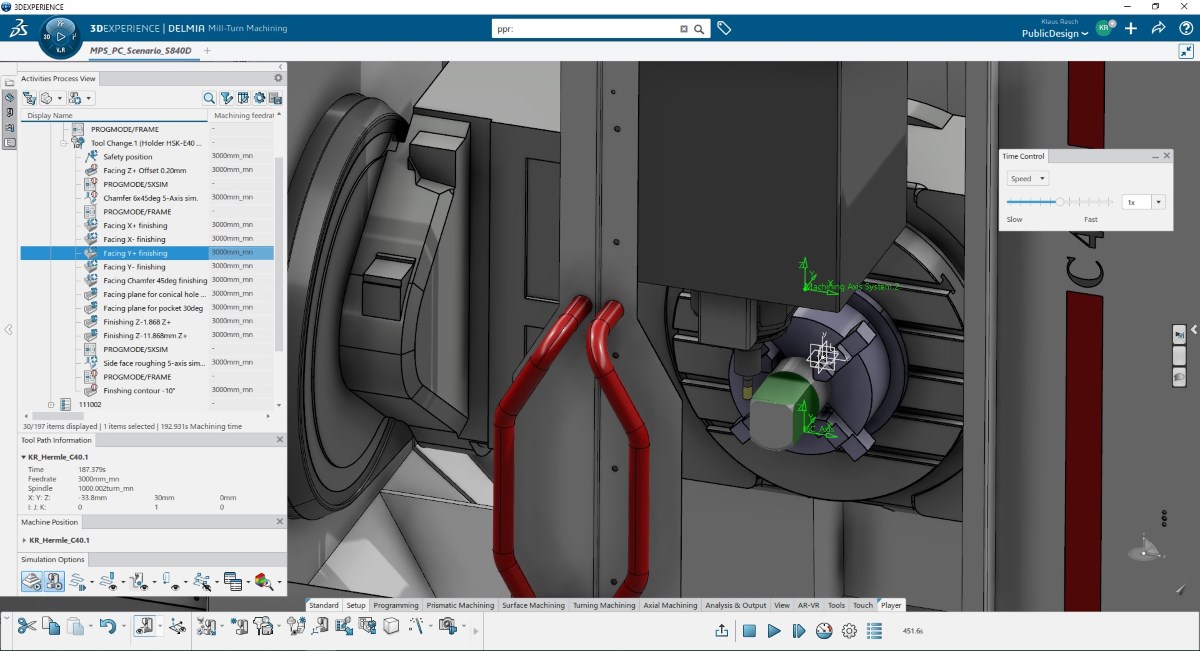Image resolution: width=1200 pixels, height=651 pixels.
Task: Open the Speed dropdown in Time Control
Action: pos(1028,178)
